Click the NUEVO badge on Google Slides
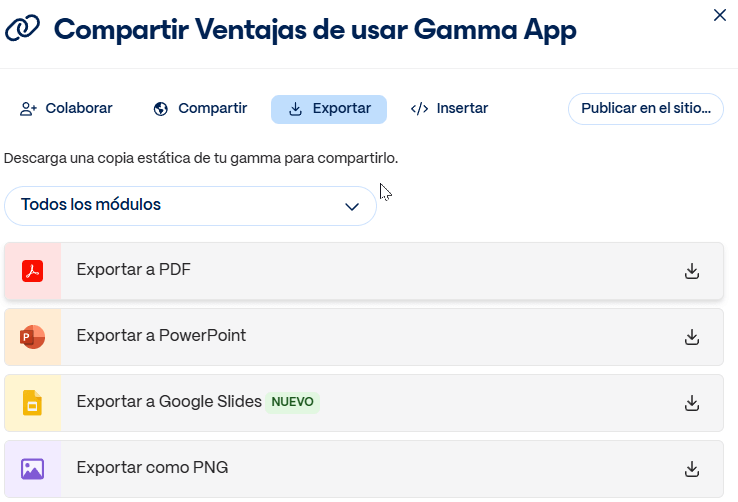The width and height of the screenshot is (738, 502). pyautogui.click(x=293, y=402)
